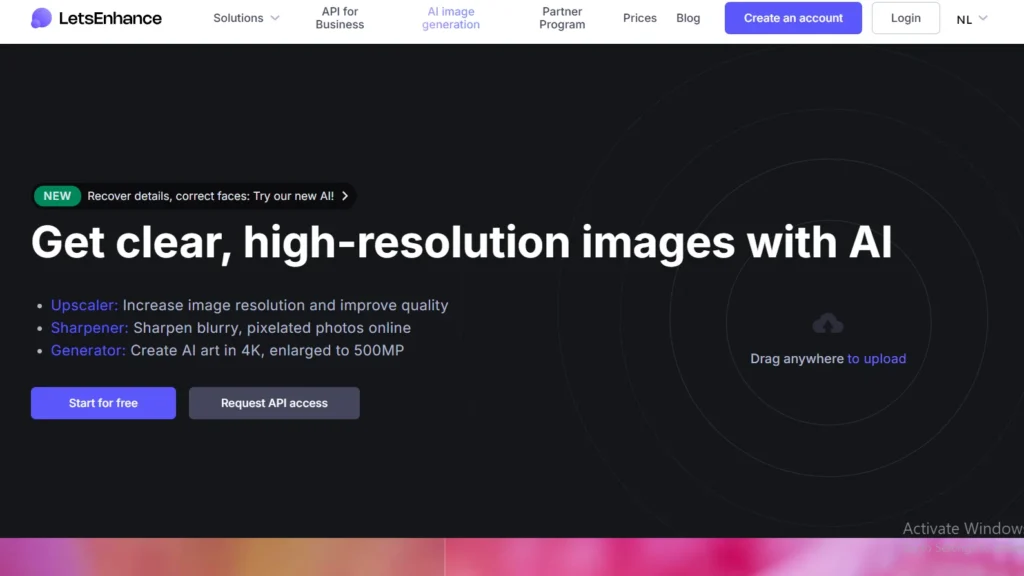Image resolution: width=1024 pixels, height=576 pixels.
Task: Click the 'Recover details, correct faces' banner text
Action: [210, 196]
